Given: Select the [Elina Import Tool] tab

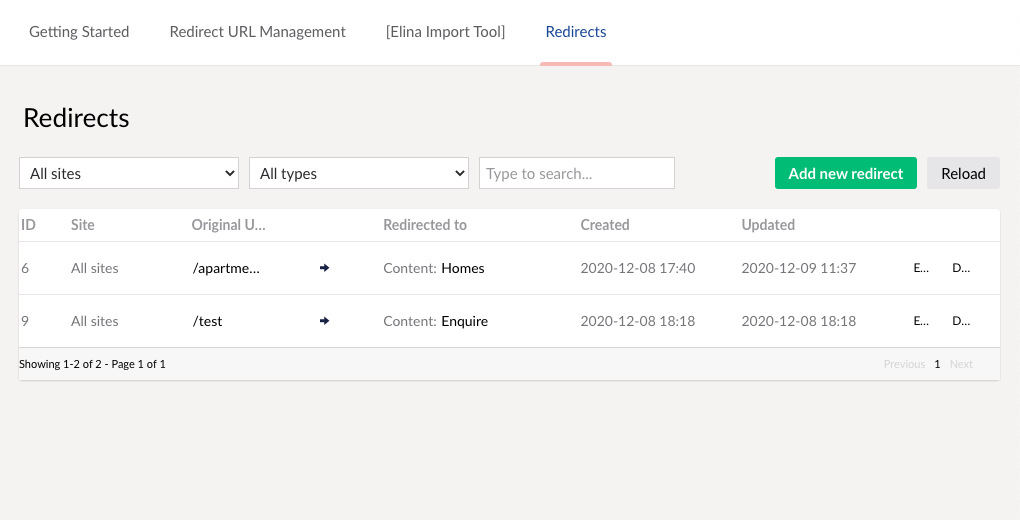Looking at the screenshot, I should point(445,32).
